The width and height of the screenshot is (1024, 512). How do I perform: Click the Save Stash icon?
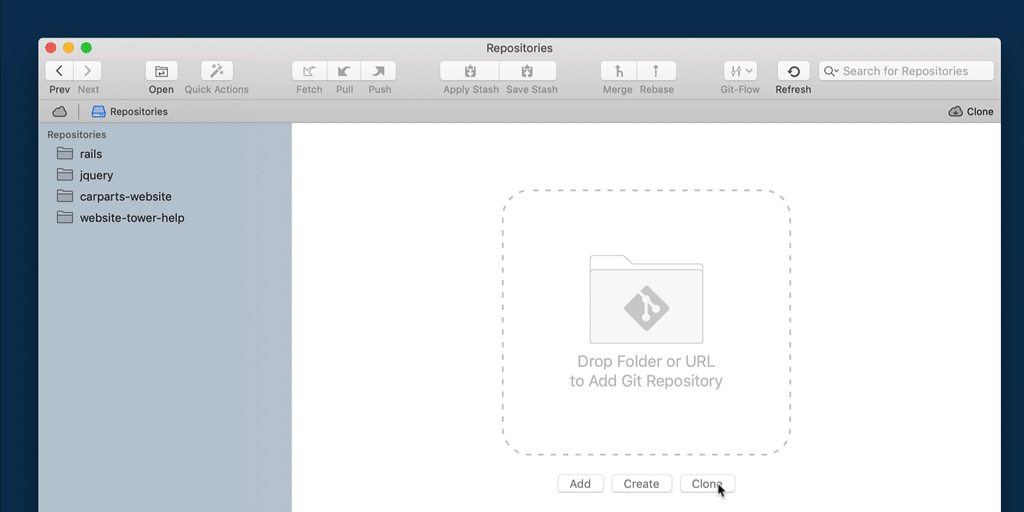(x=528, y=71)
